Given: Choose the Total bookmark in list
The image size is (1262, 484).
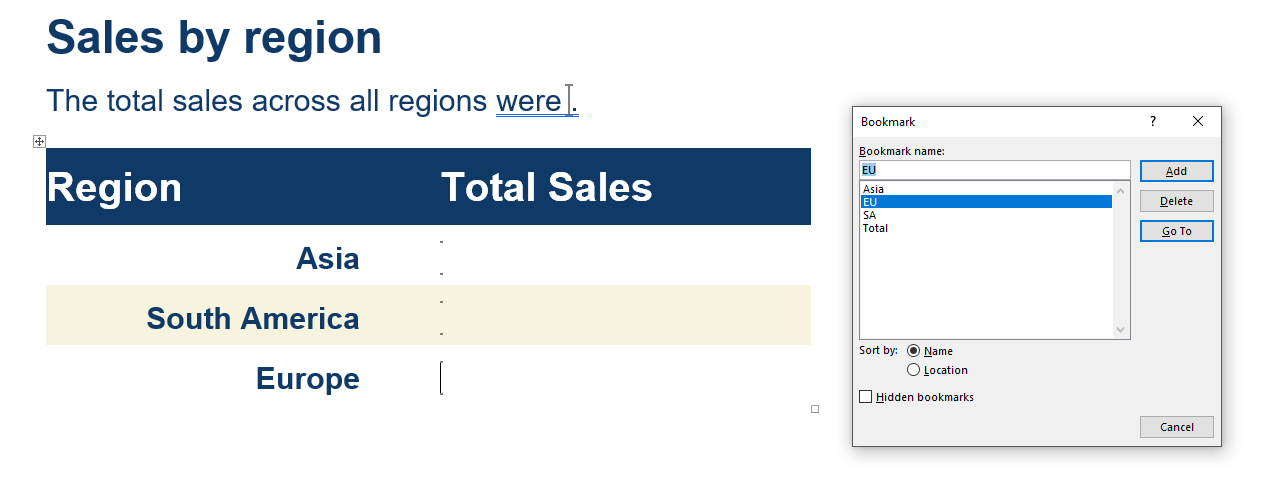Looking at the screenshot, I should click(876, 228).
